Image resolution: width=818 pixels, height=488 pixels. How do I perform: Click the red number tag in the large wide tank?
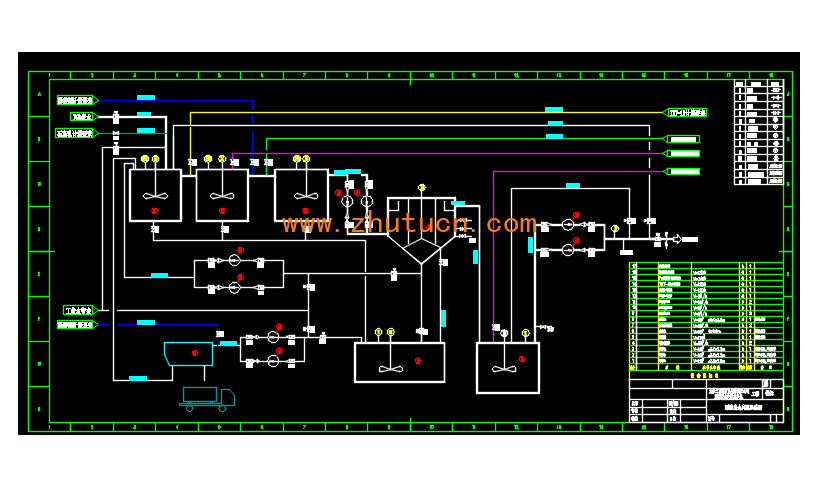(418, 360)
